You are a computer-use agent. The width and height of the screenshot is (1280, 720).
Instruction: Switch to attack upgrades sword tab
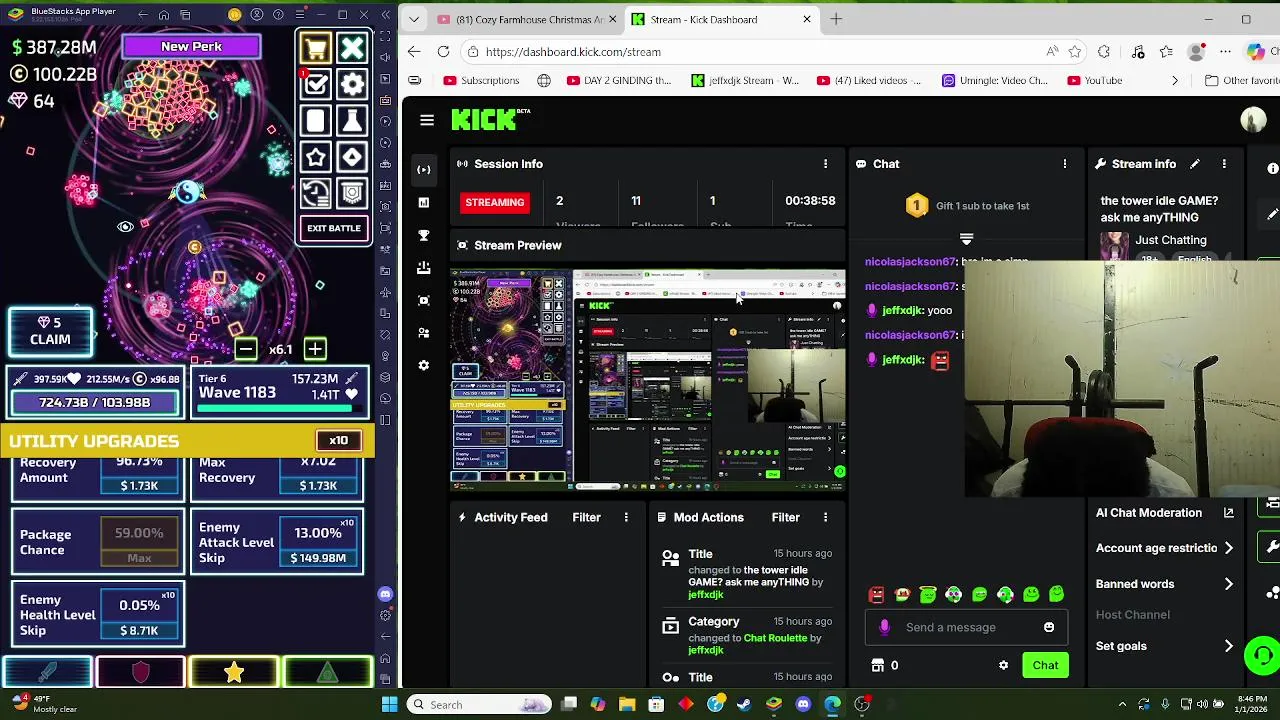[47, 673]
